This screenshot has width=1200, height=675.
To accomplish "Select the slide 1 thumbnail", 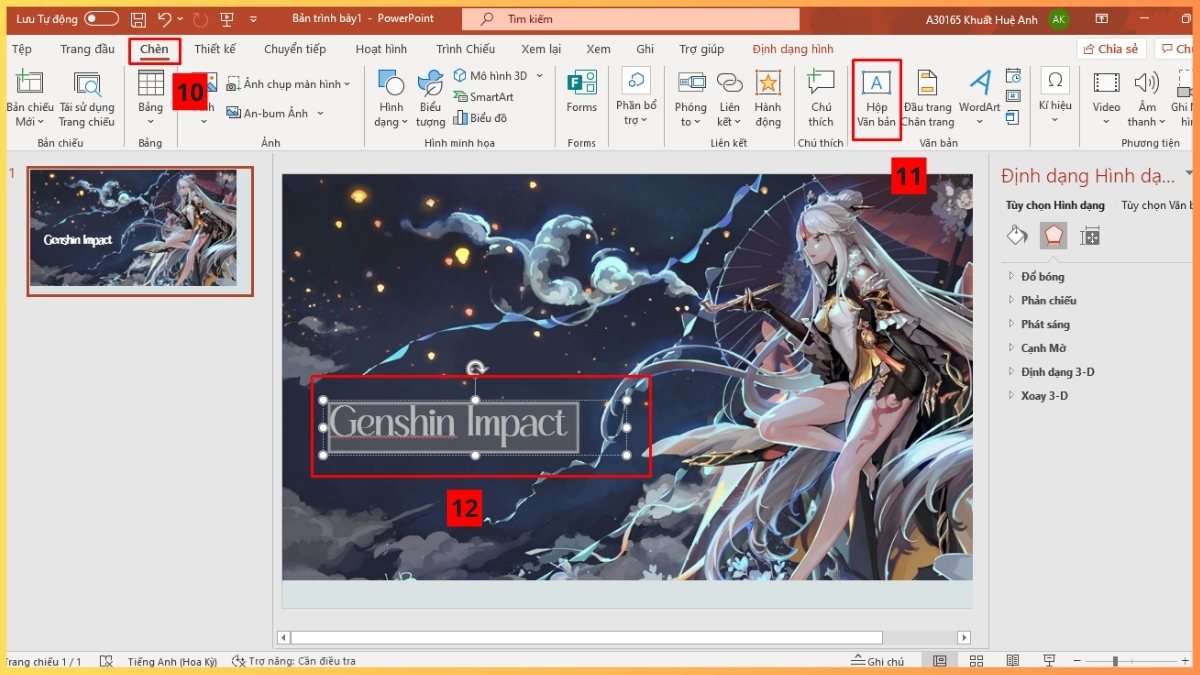I will pyautogui.click(x=139, y=232).
